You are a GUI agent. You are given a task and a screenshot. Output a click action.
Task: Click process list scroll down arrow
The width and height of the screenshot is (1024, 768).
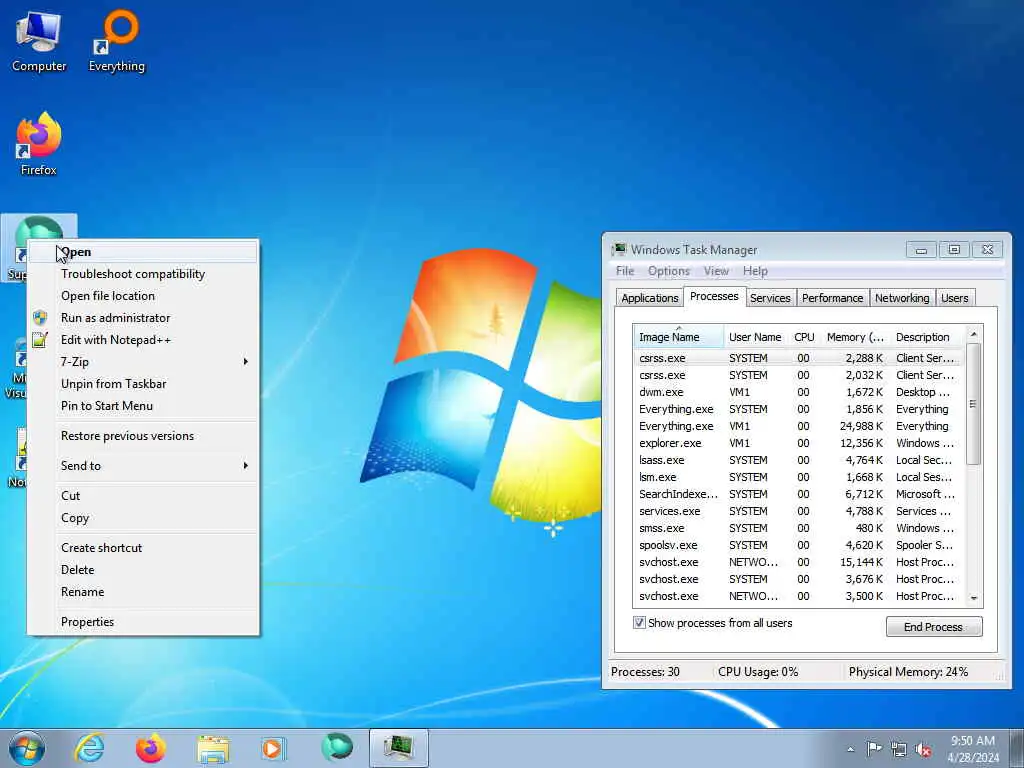[974, 598]
